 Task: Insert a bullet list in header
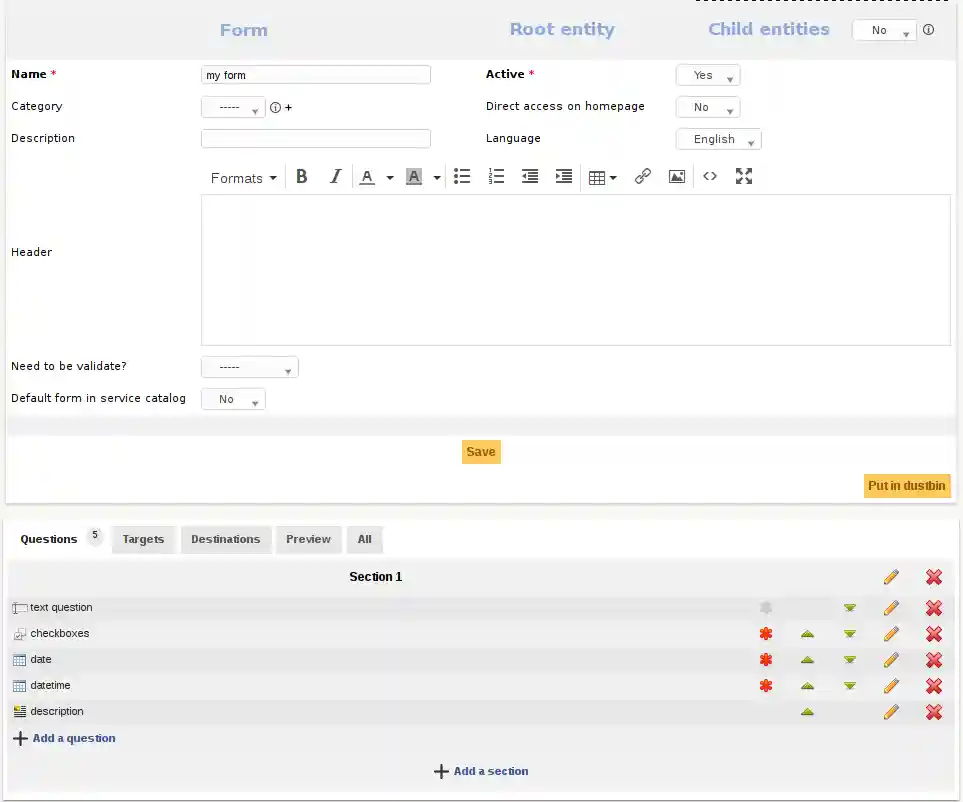(x=462, y=177)
